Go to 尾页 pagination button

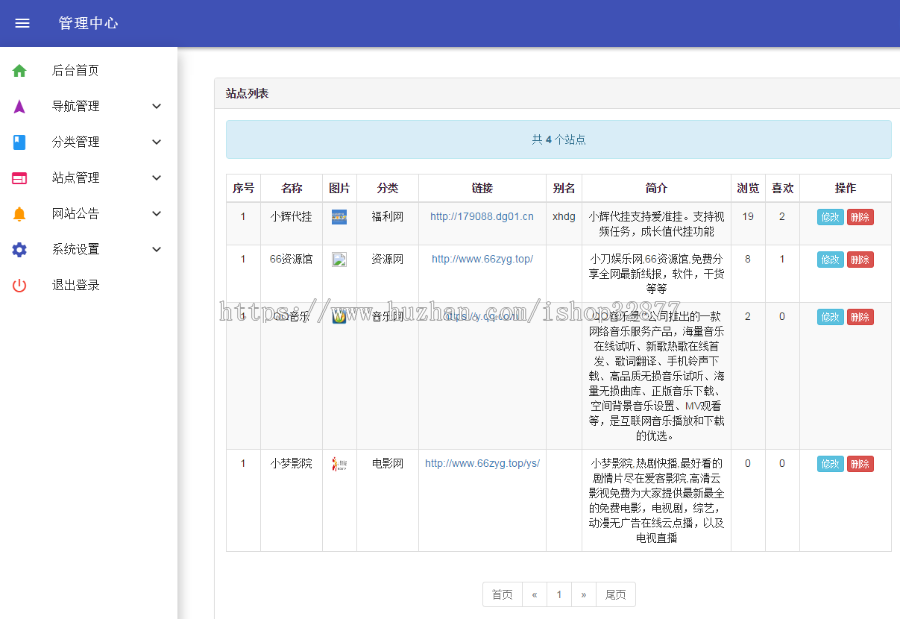coord(616,594)
